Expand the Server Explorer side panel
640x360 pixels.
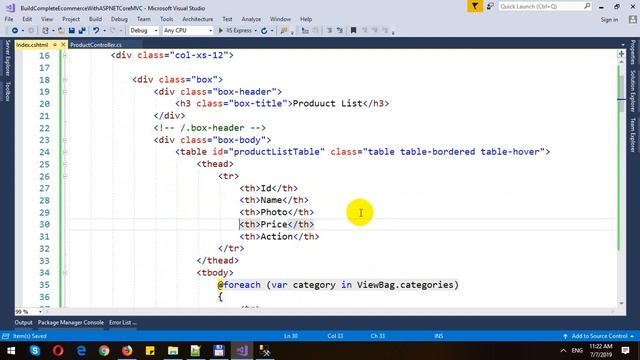tap(7, 58)
